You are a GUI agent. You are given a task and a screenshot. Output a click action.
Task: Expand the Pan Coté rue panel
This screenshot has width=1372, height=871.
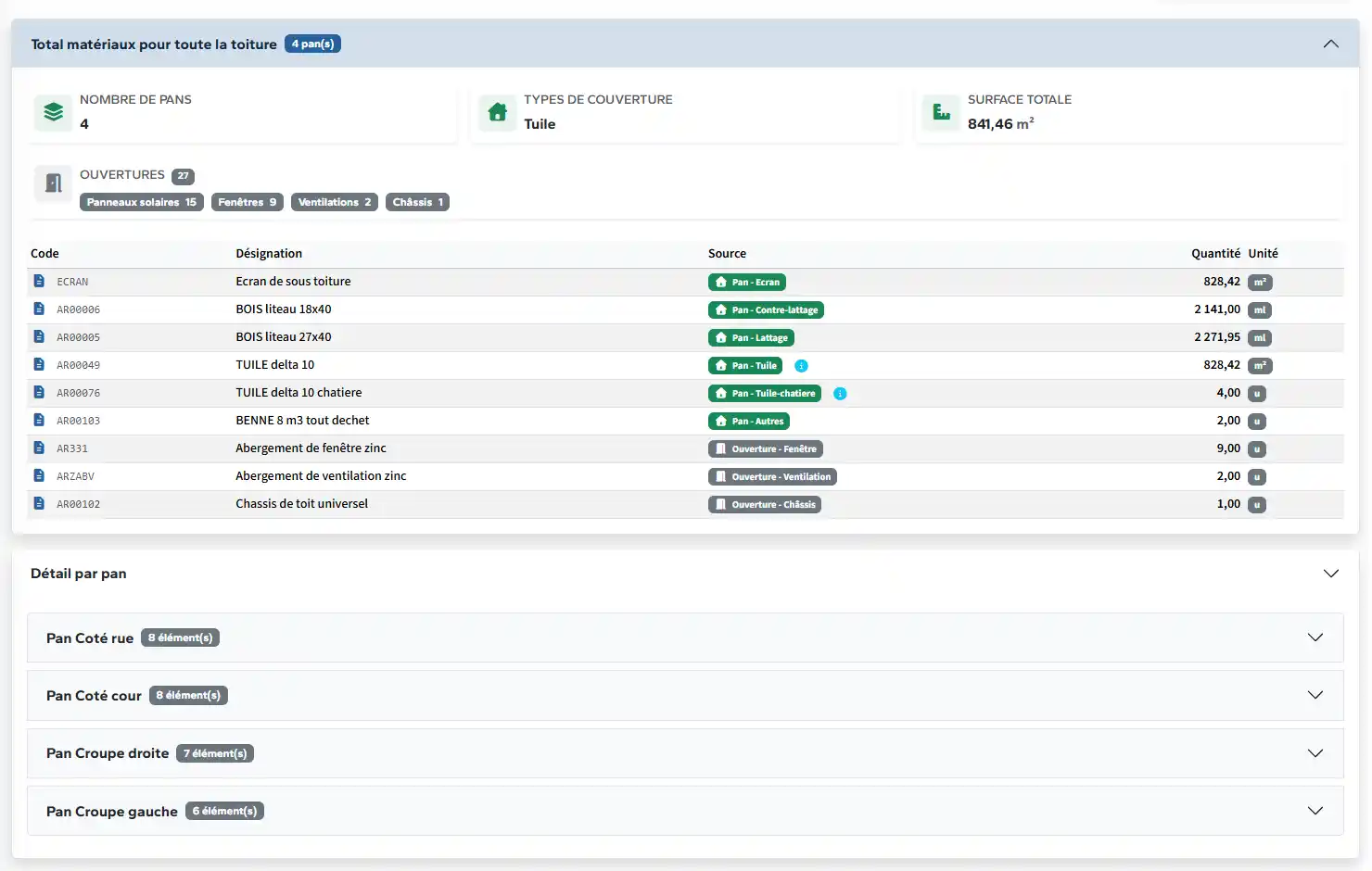(1315, 637)
